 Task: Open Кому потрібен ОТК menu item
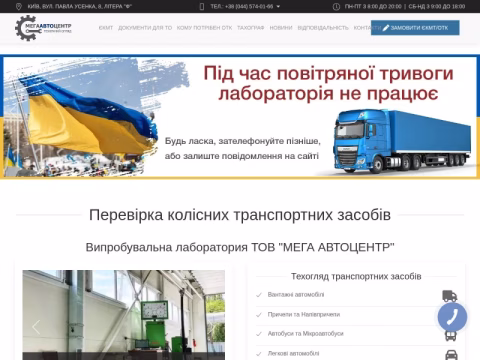point(204,28)
